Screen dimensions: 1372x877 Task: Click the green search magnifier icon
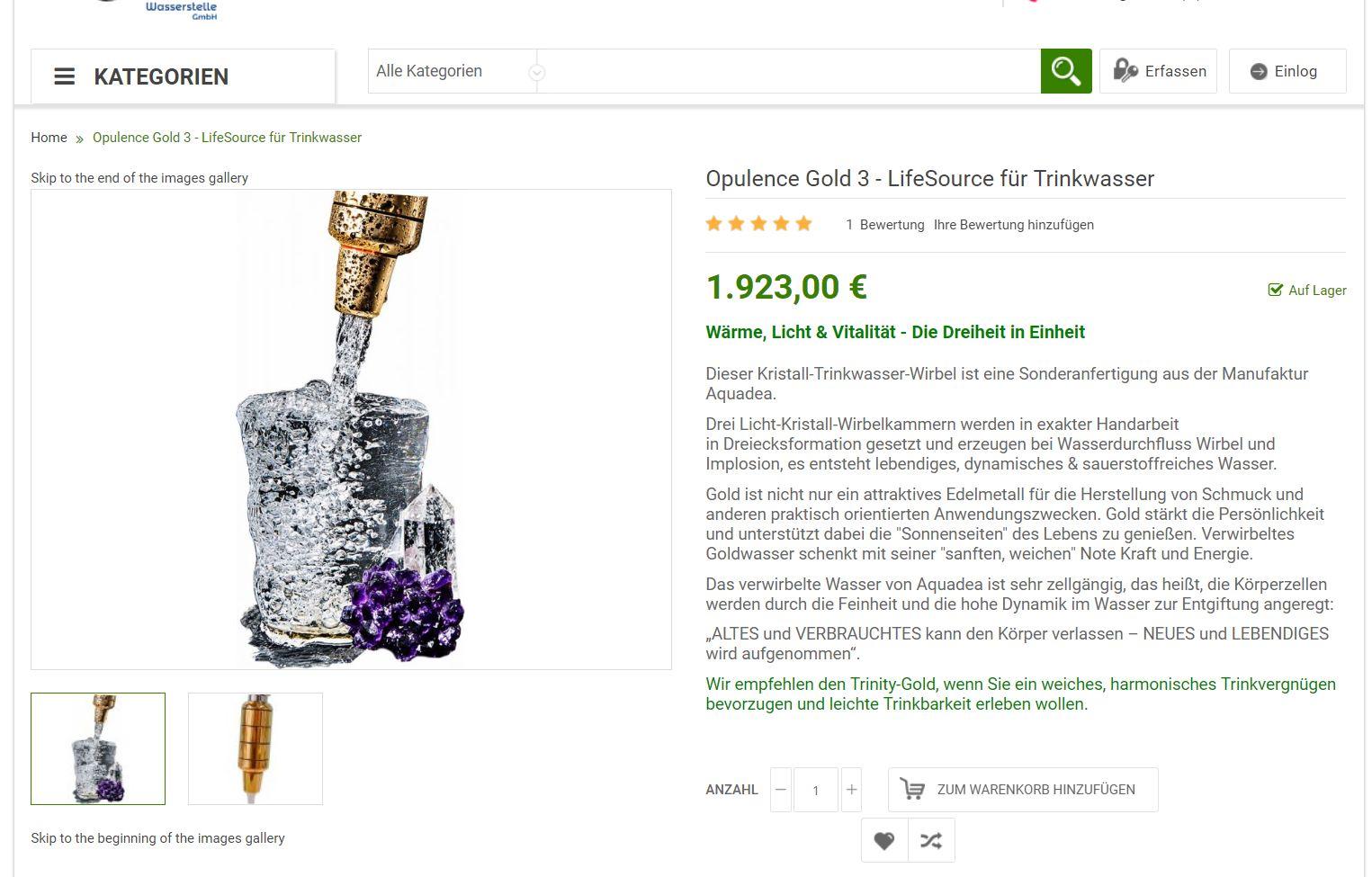click(x=1066, y=70)
